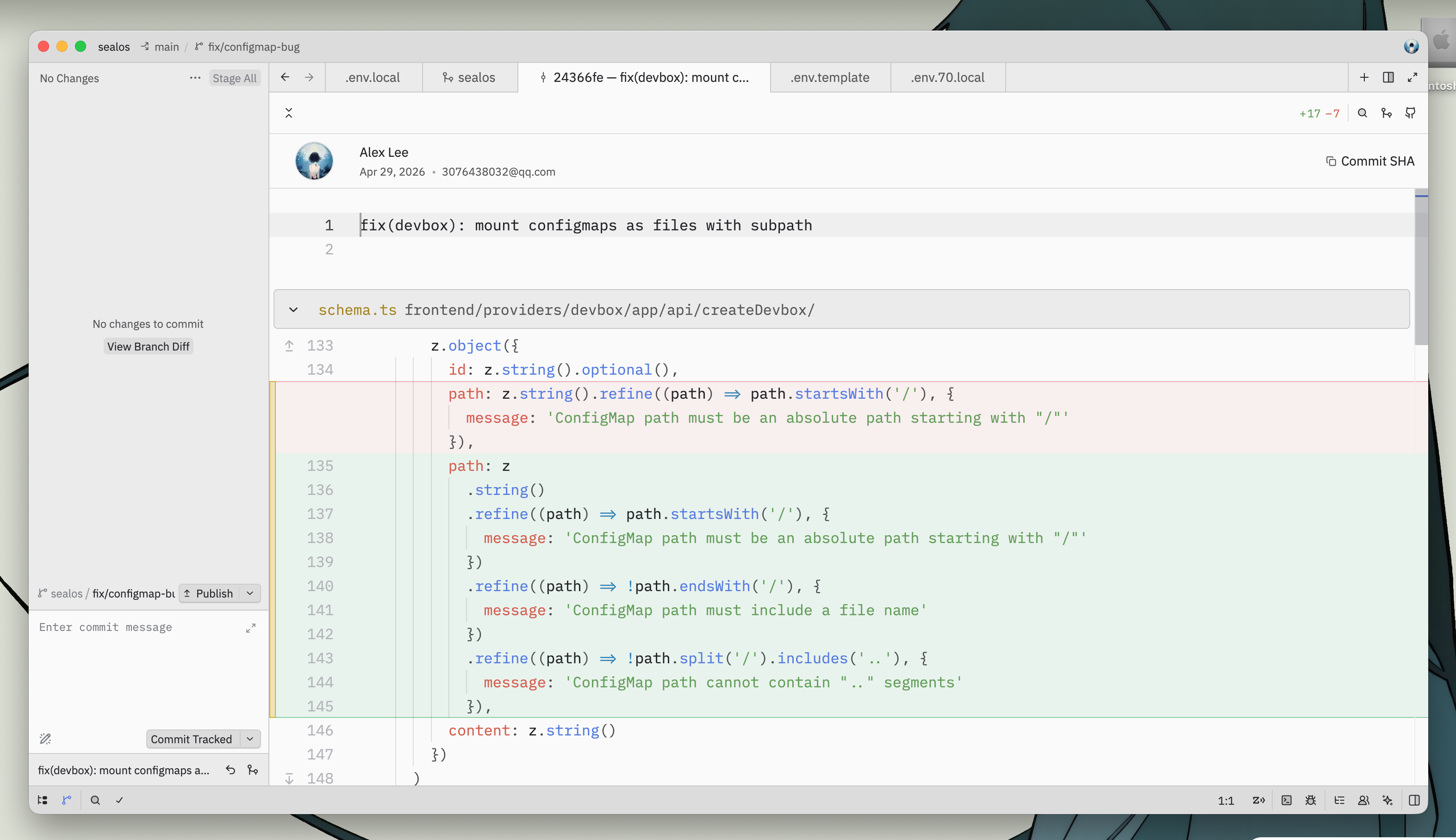Open the sealos project switcher in title bar

pyautogui.click(x=114, y=47)
